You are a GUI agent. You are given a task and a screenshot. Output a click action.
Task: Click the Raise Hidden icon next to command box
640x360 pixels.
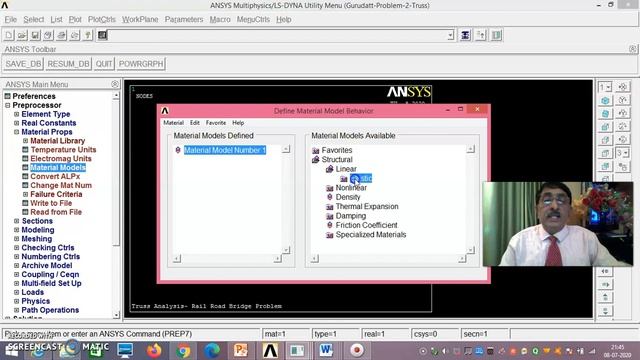point(465,36)
